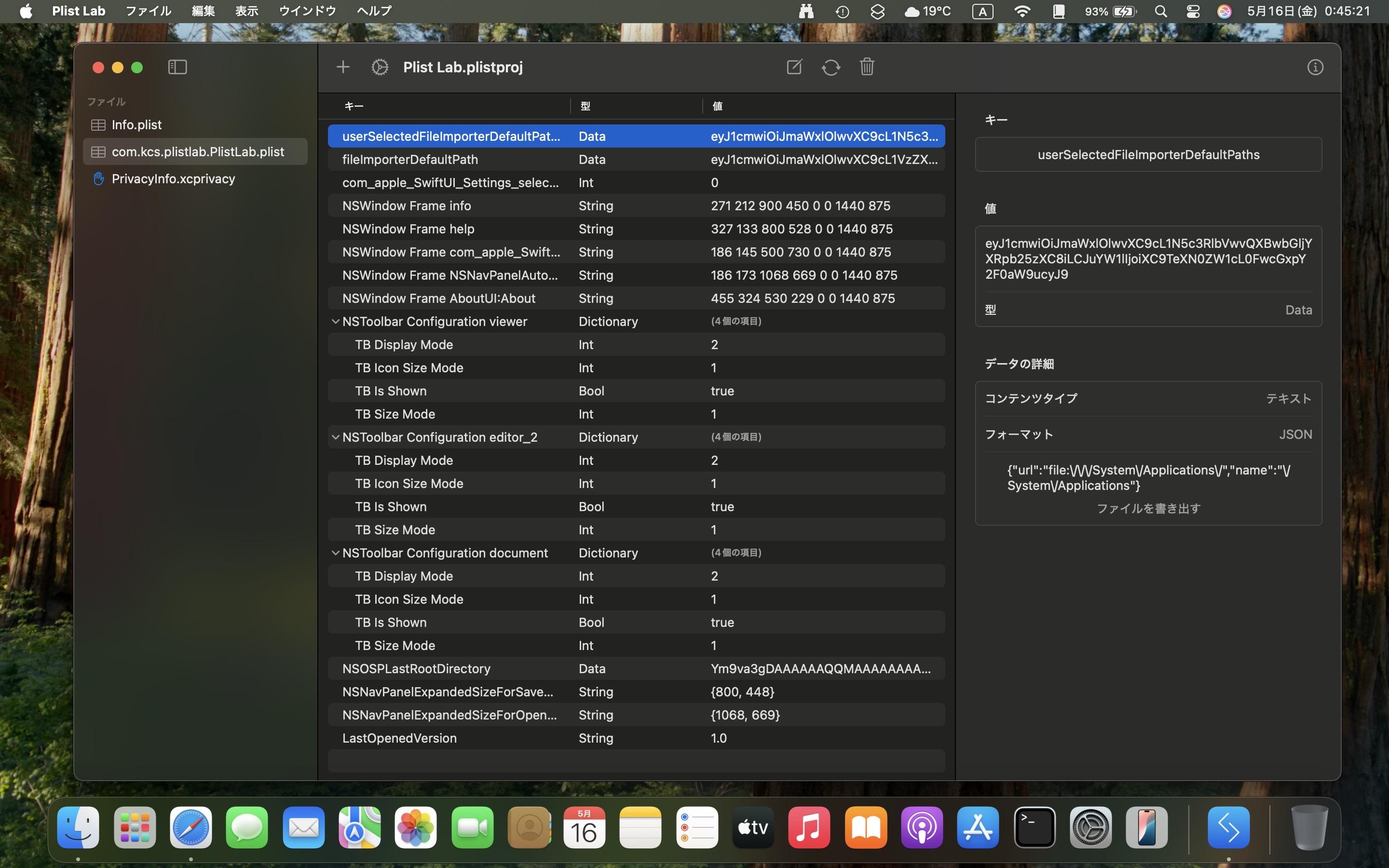1389x868 pixels.
Task: Open Apple TV from the Dock
Action: coord(752,827)
